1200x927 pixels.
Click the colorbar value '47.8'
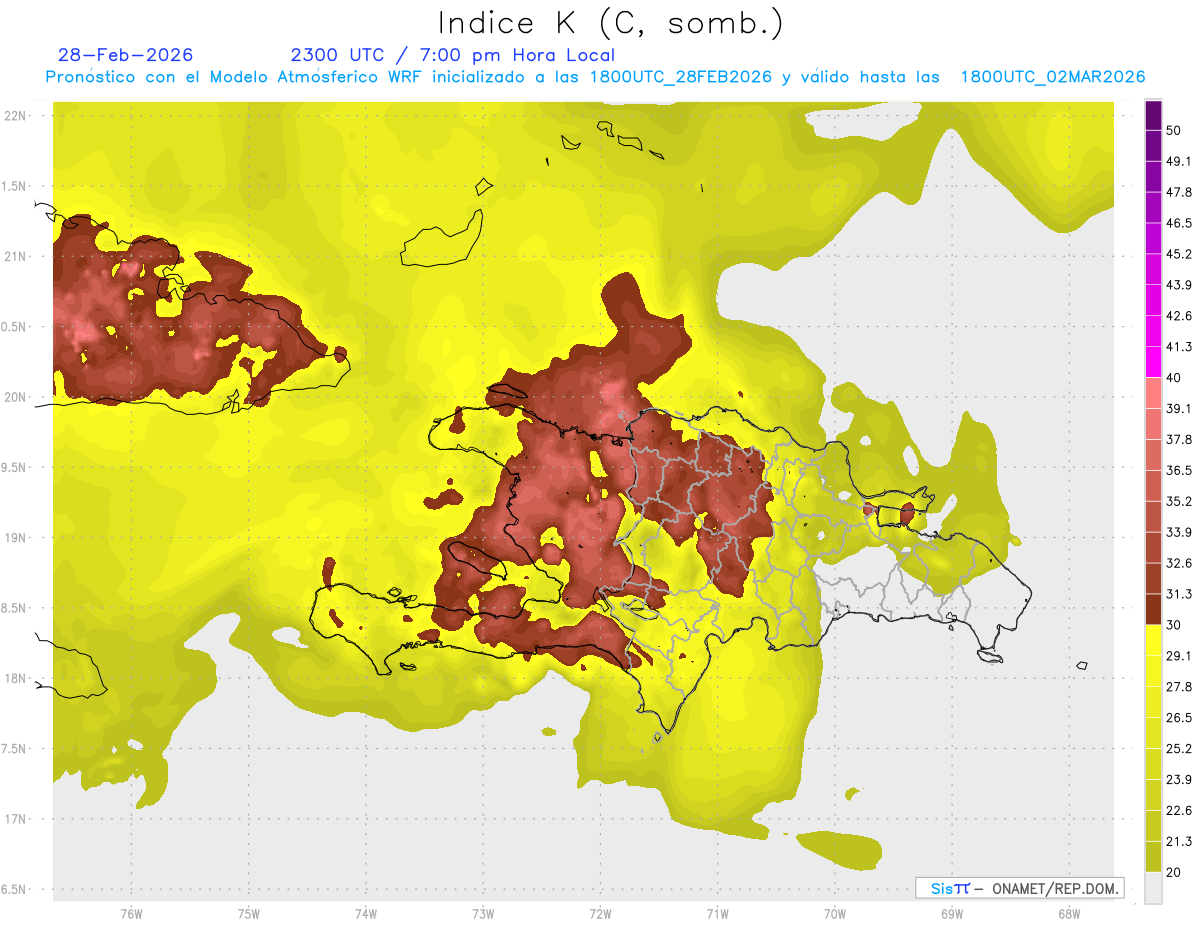coord(1179,192)
